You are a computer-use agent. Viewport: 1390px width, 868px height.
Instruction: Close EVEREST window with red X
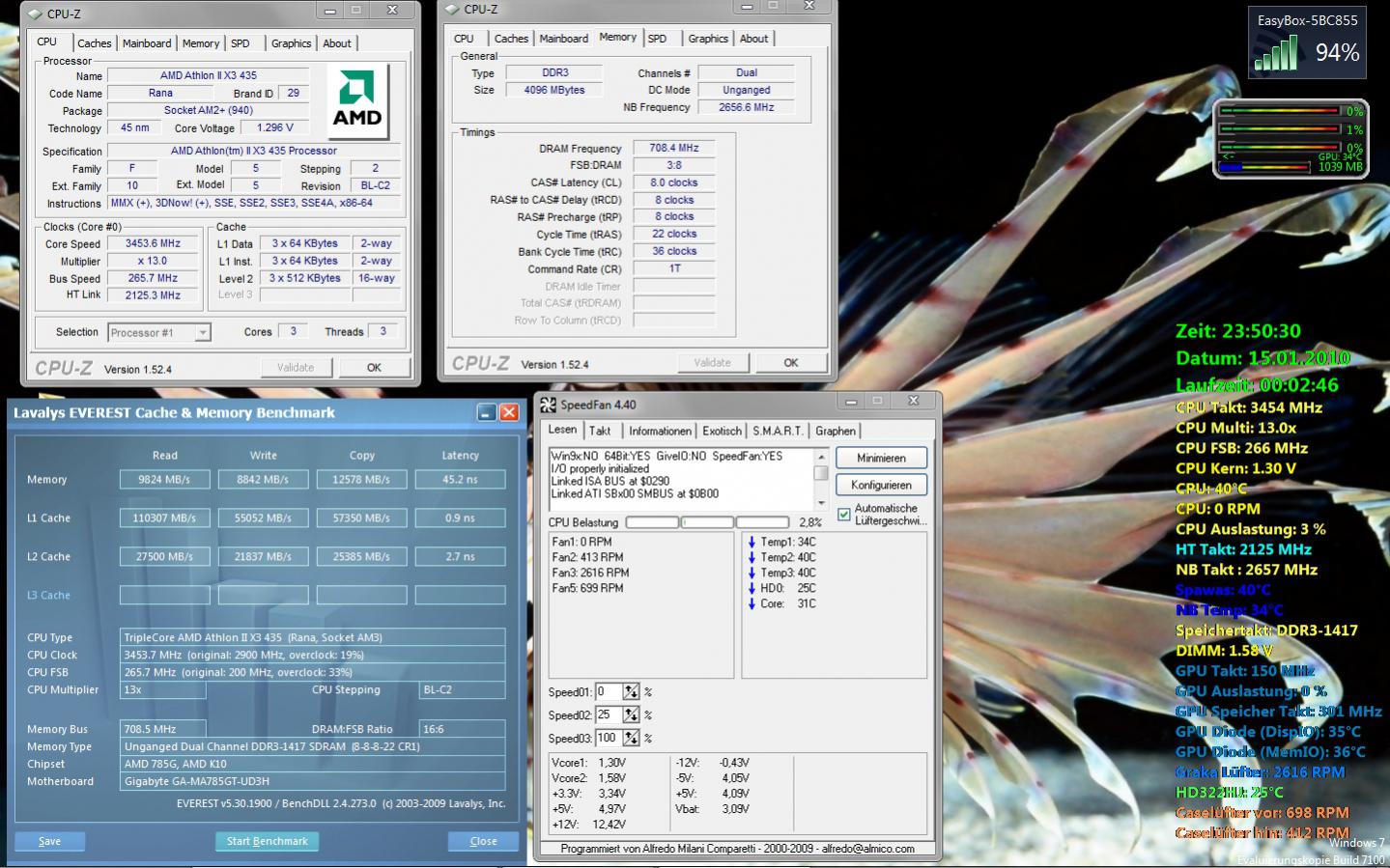point(509,412)
